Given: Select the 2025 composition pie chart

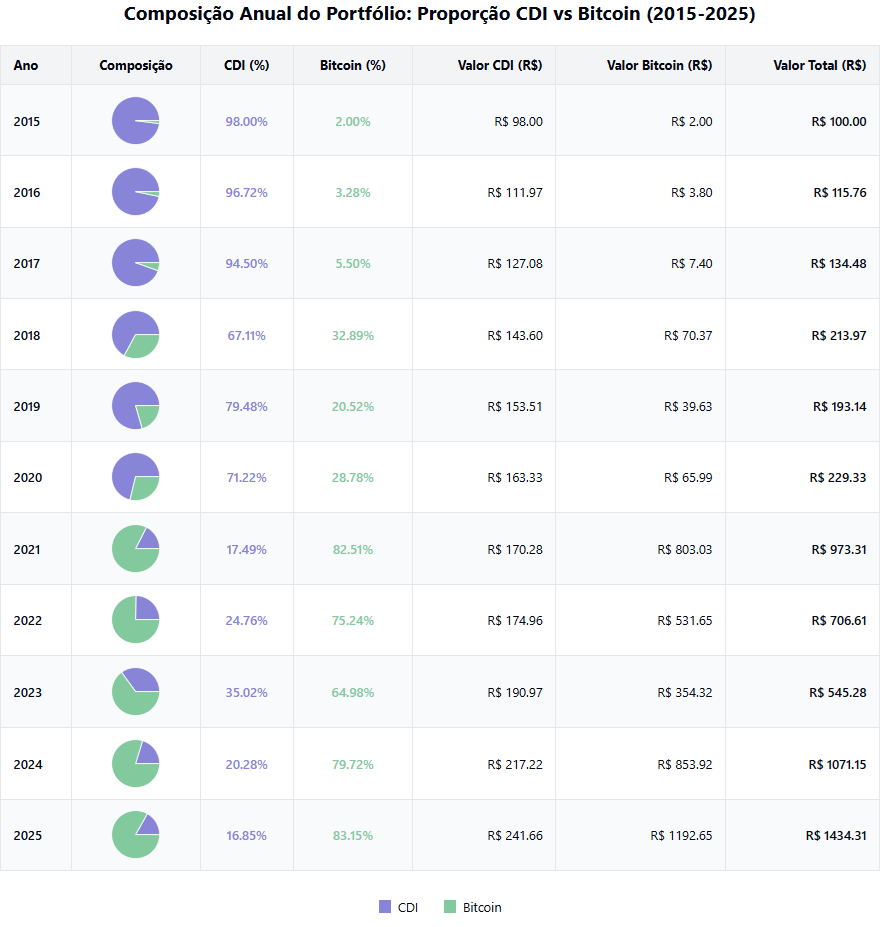Looking at the screenshot, I should coord(135,834).
